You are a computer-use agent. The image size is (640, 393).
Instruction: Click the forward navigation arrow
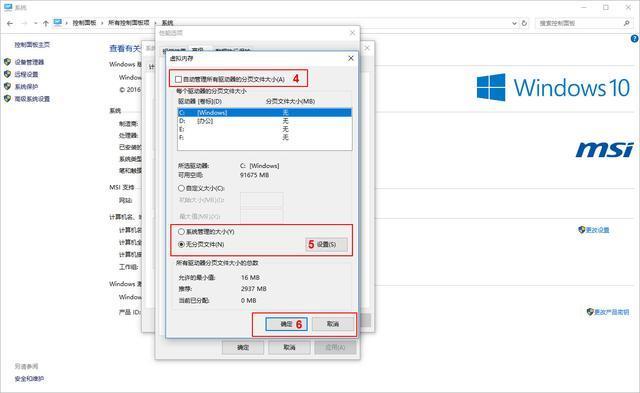coord(24,23)
